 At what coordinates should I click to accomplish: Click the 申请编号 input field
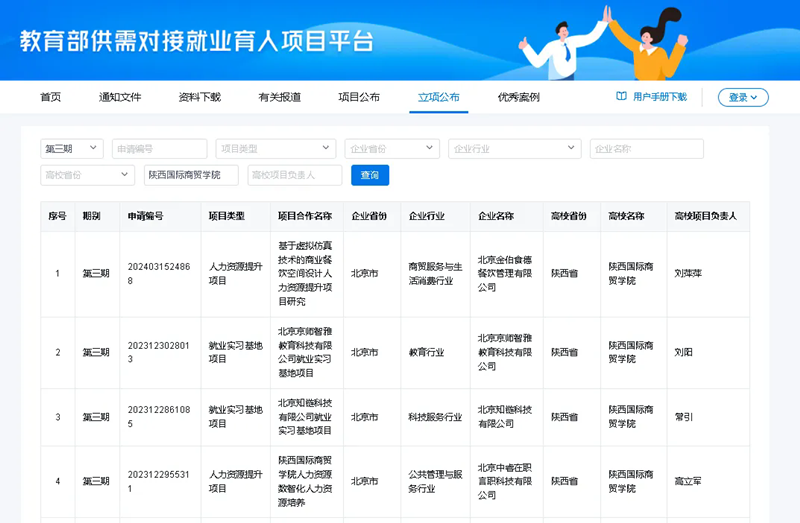(159, 149)
